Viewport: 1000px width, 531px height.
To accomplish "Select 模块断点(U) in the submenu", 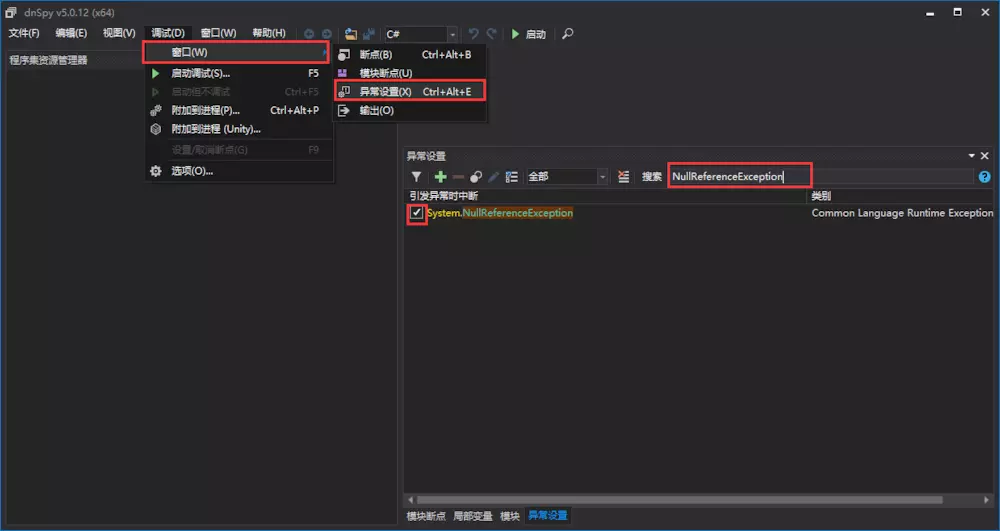I will 409,73.
